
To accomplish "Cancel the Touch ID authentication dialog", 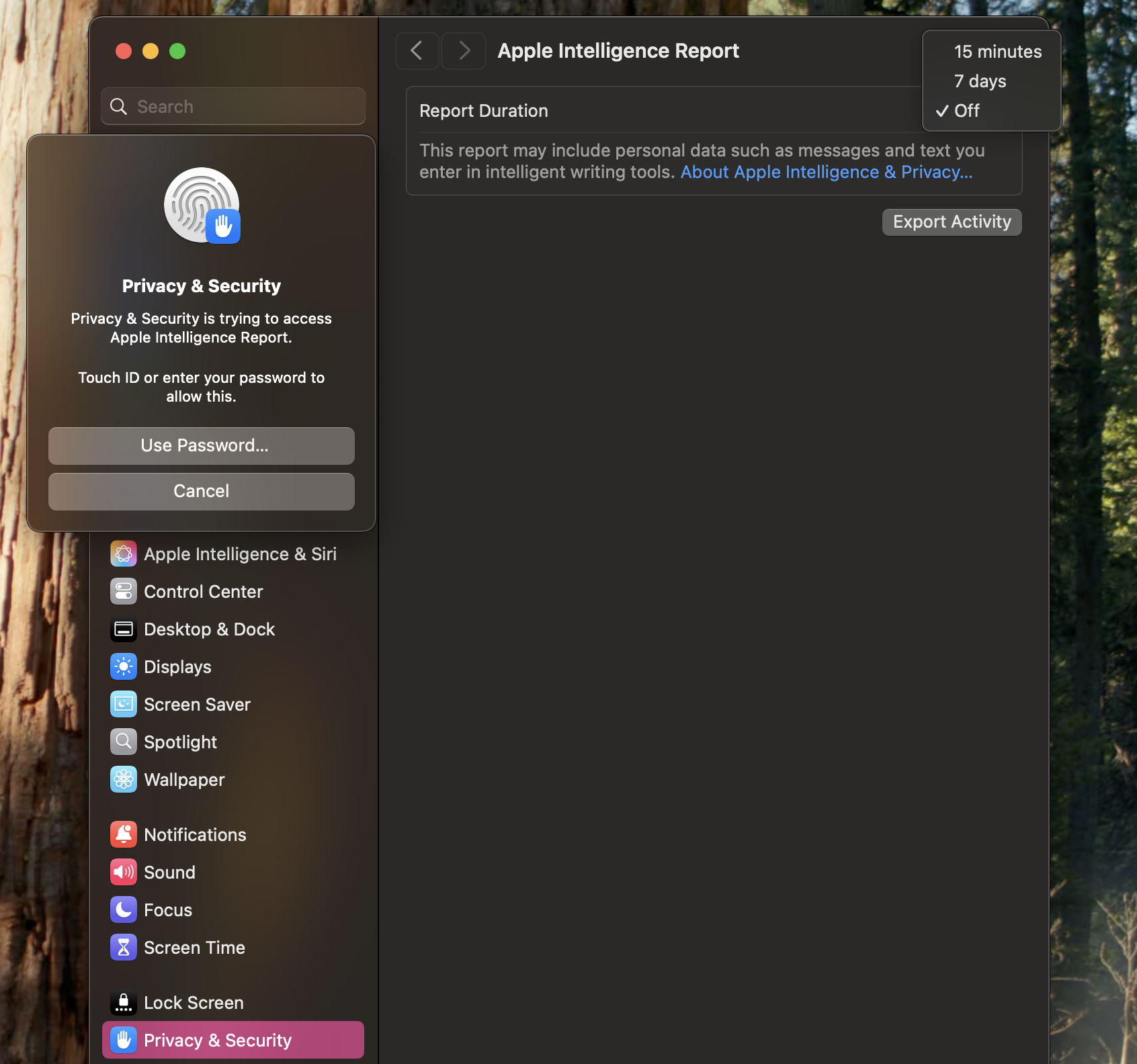I will (202, 492).
